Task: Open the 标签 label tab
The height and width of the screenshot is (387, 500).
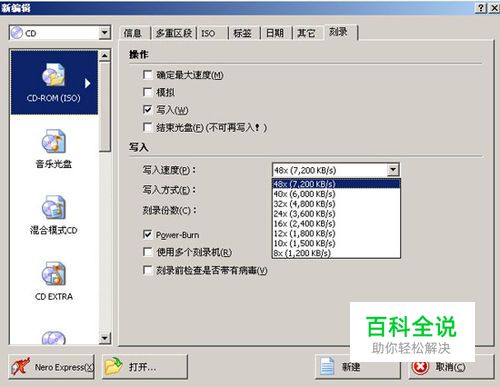Action: [x=244, y=33]
